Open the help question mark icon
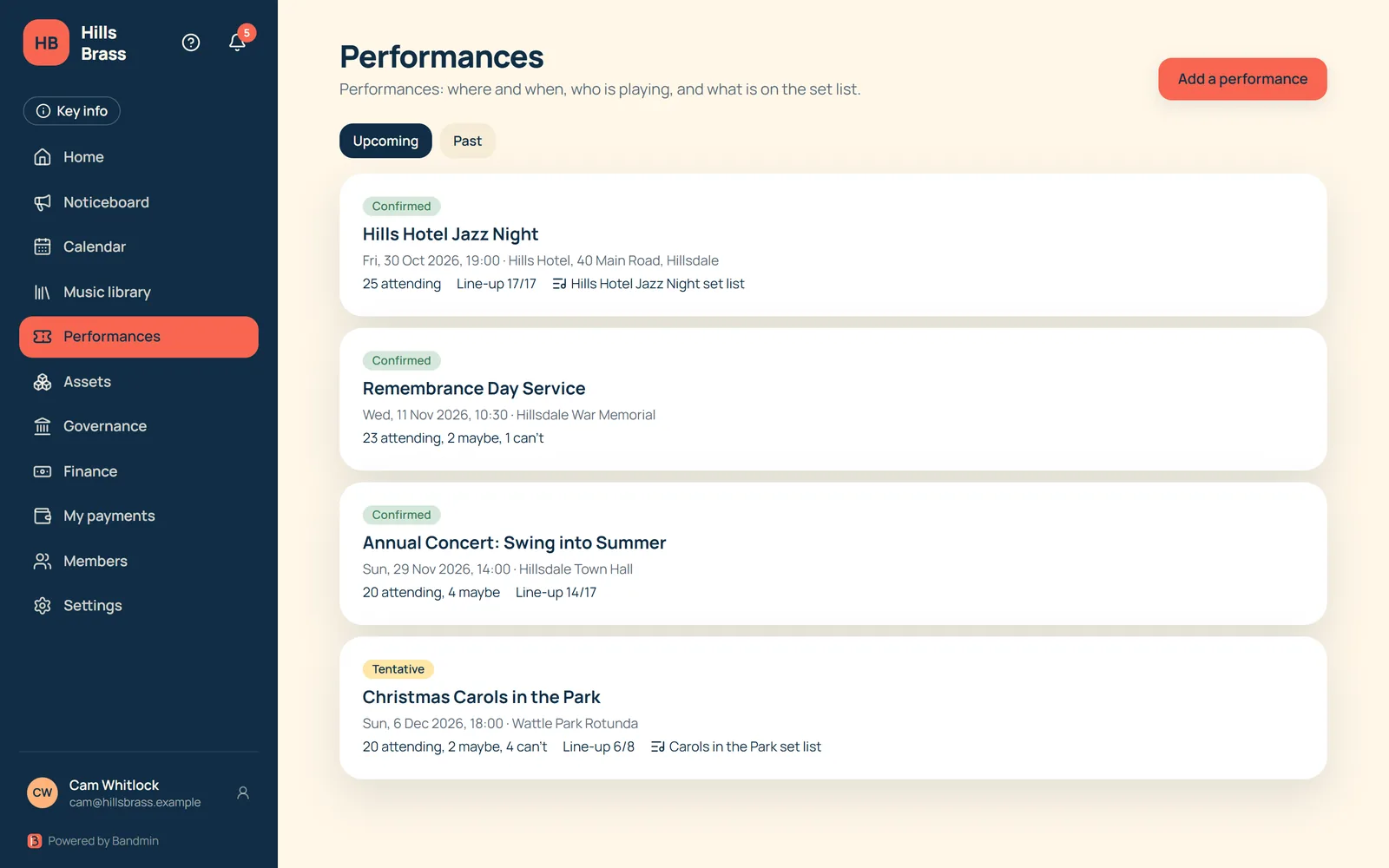The width and height of the screenshot is (1389, 868). tap(191, 43)
